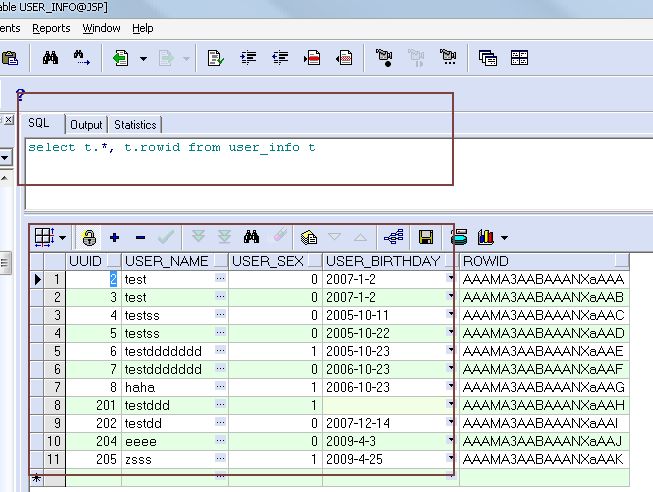Screen dimensions: 653x492
Task: Click the paste clipboard icon
Action: pyautogui.click(x=10, y=58)
